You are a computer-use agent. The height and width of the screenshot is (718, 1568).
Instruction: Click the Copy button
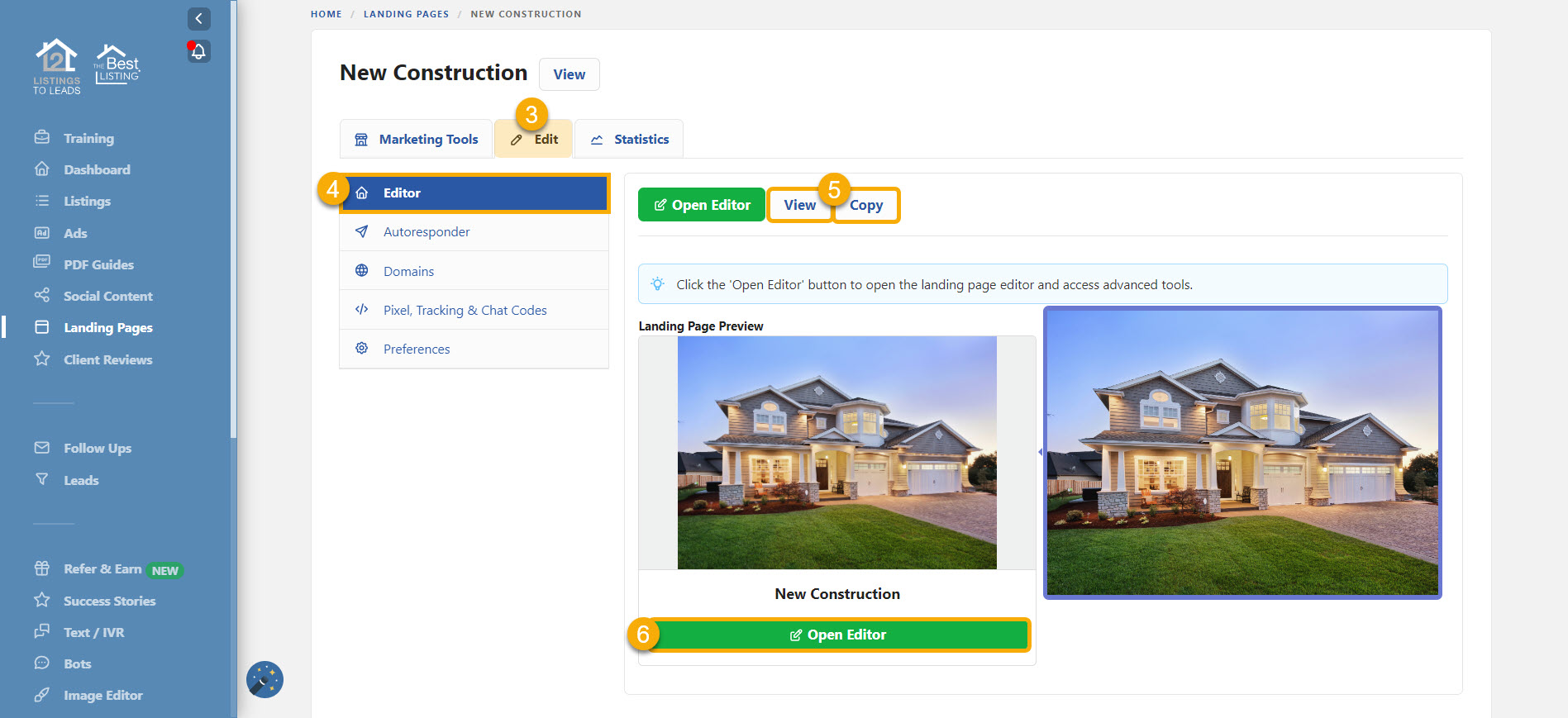point(866,205)
